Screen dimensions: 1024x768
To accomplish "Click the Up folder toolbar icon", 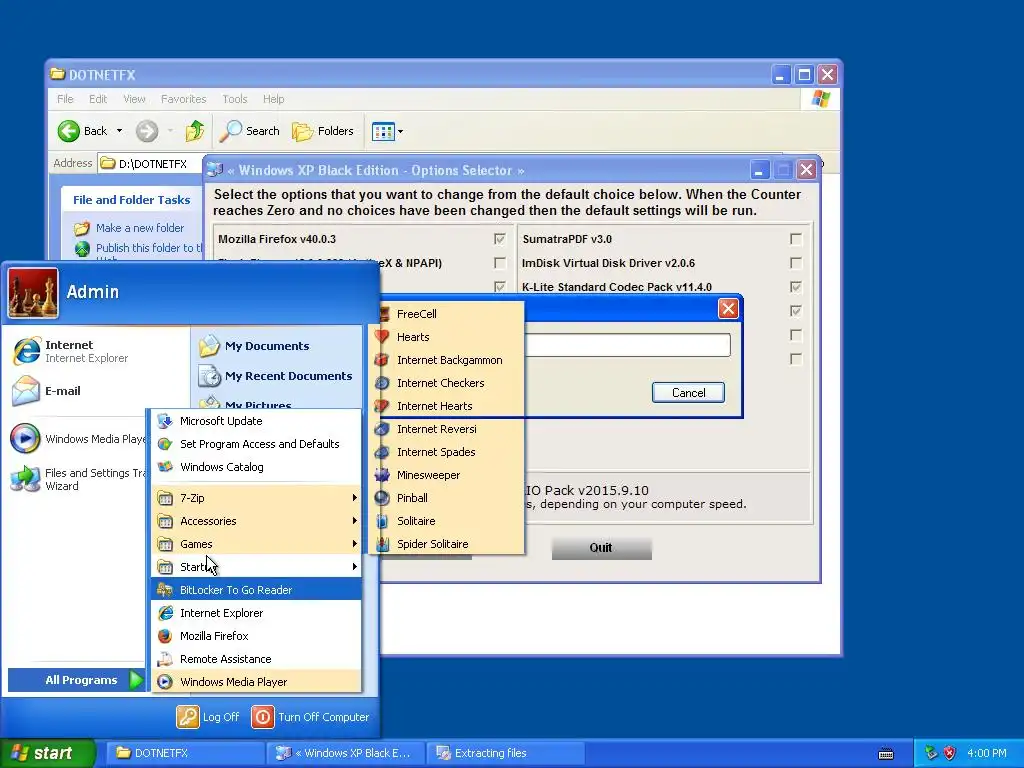I will coord(195,131).
